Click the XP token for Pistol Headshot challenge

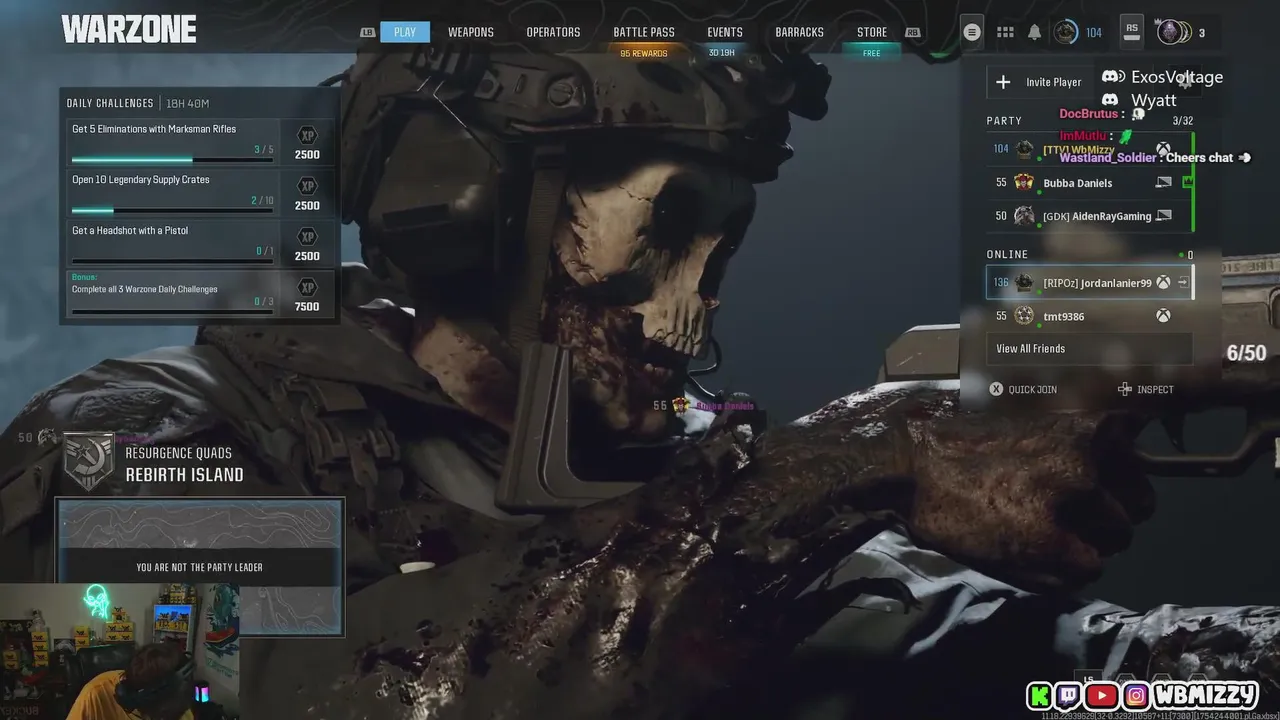[307, 237]
